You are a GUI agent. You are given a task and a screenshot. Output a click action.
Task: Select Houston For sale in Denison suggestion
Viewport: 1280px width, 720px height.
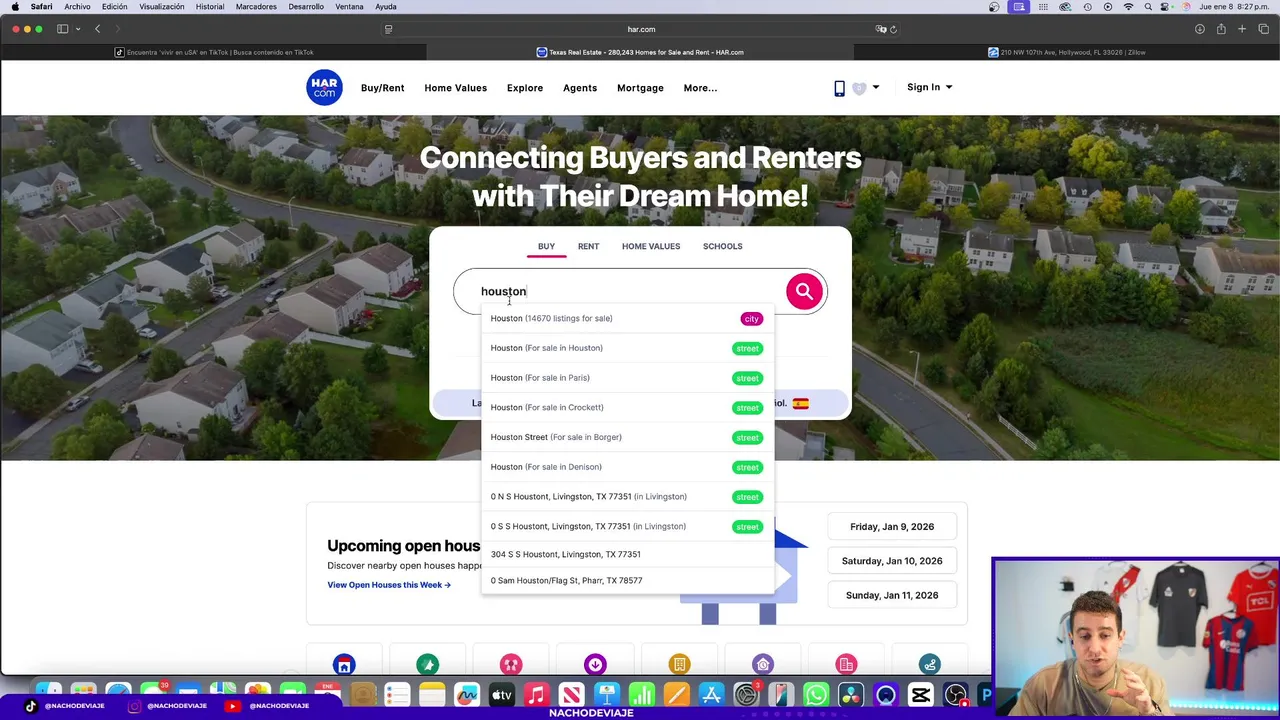[x=628, y=467]
